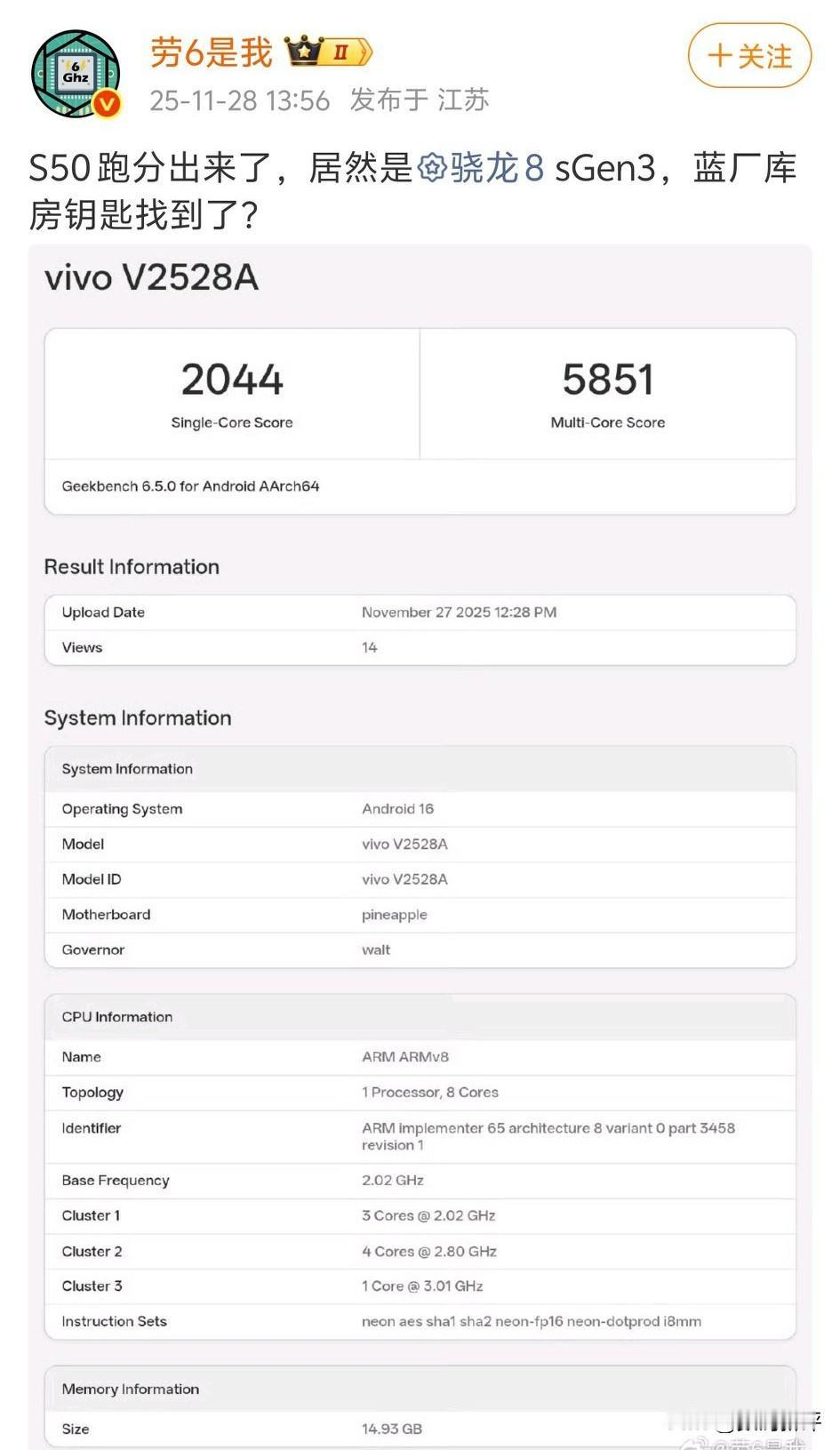Open the 劳6是我 profile avatar
Image resolution: width=840 pixels, height=1450 pixels.
point(76,74)
